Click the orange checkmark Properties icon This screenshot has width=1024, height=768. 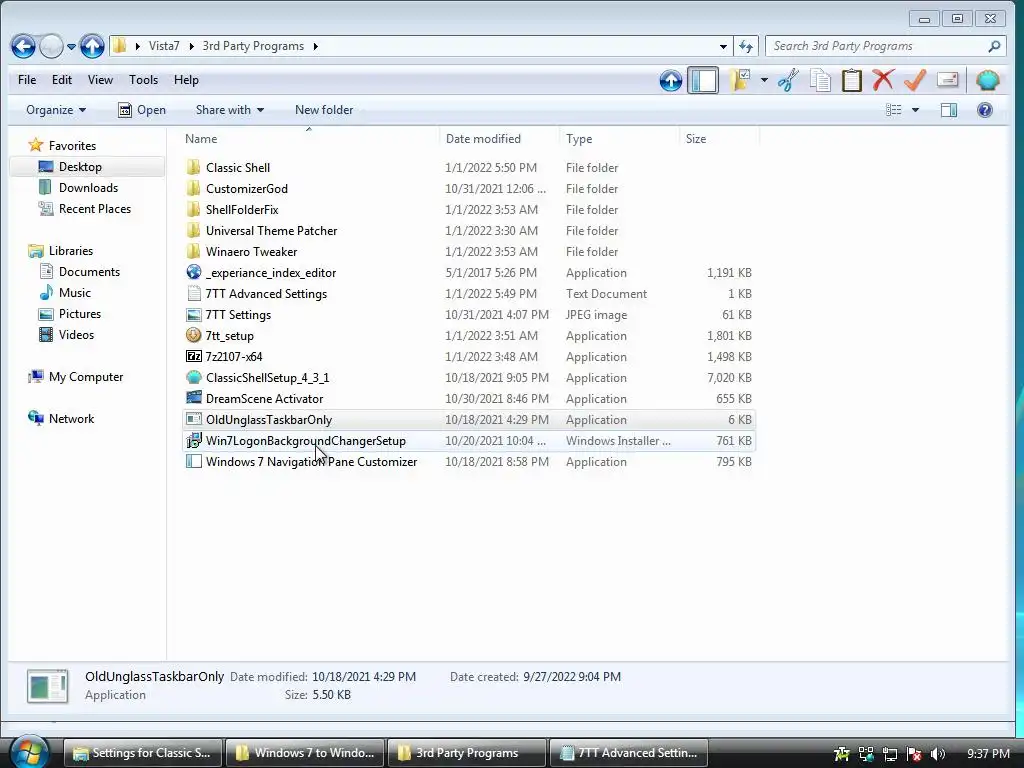click(915, 80)
